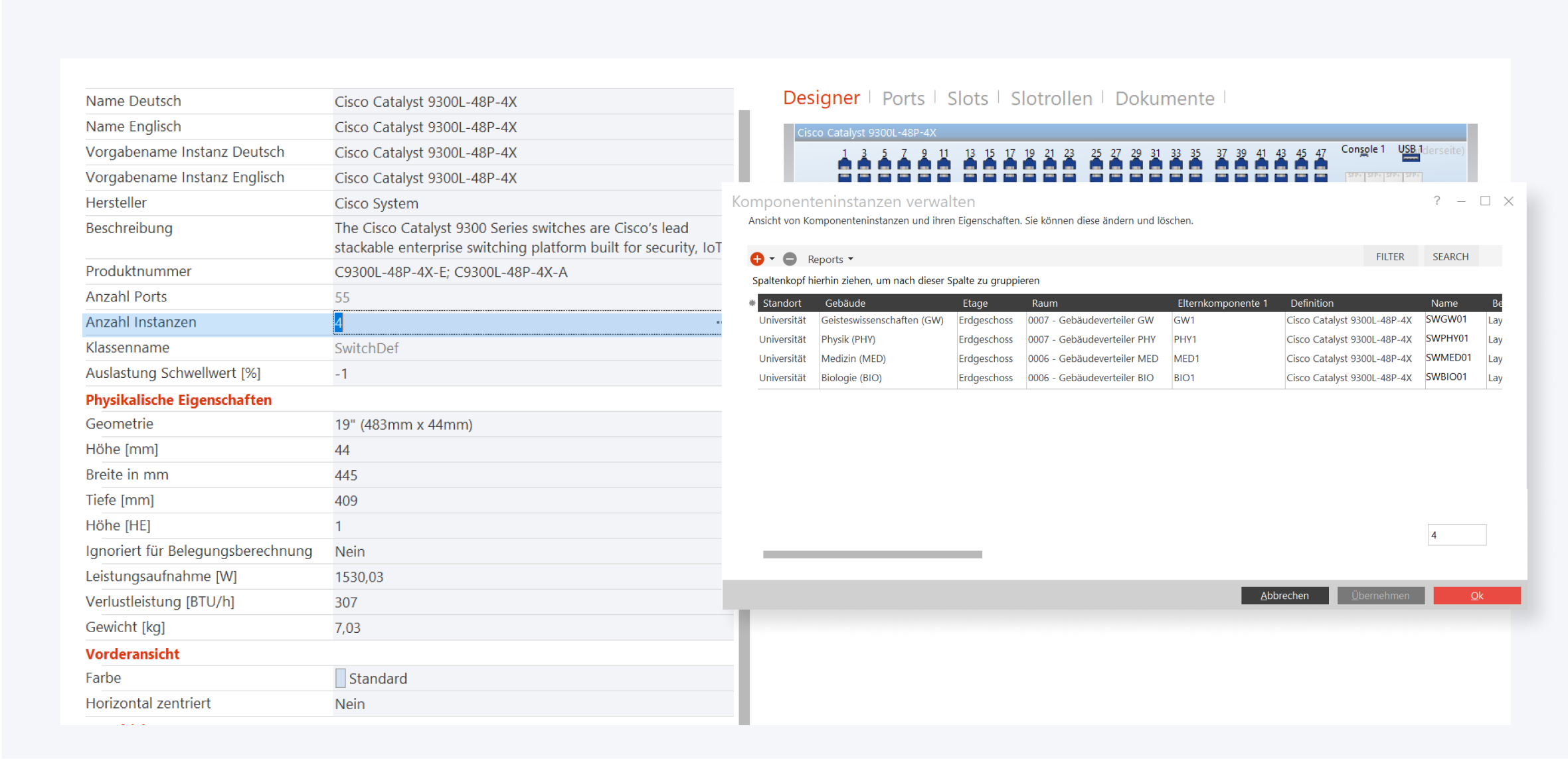Click the help question mark icon
The image size is (1568, 759).
click(x=1437, y=201)
